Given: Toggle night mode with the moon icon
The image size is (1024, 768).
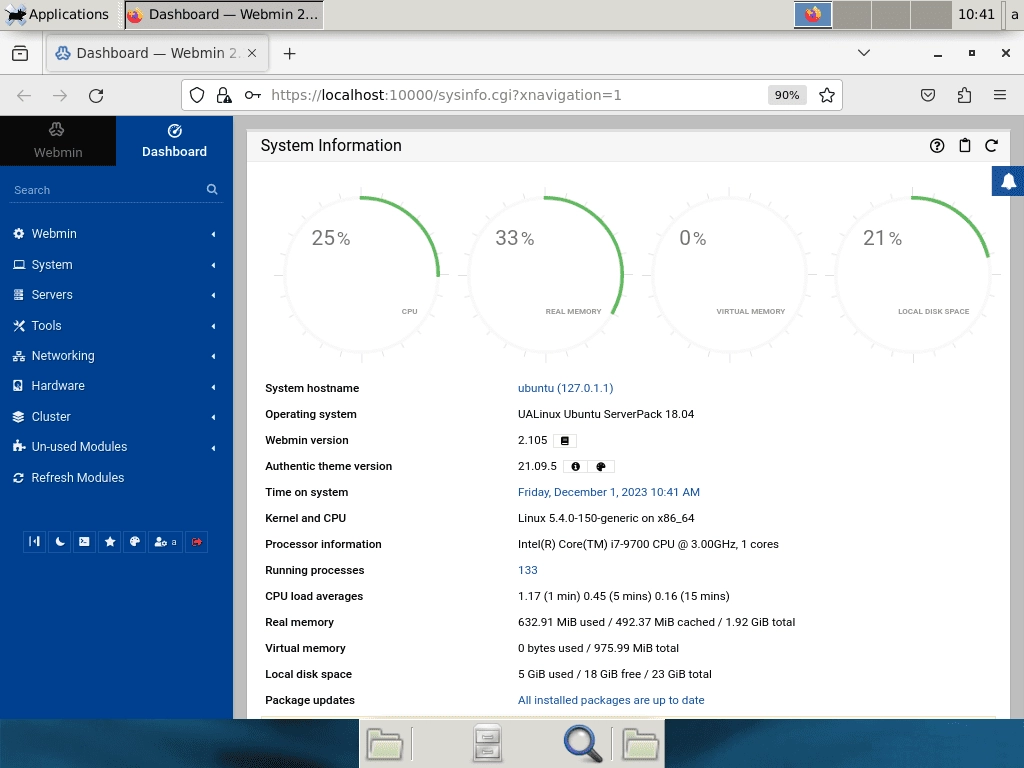Looking at the screenshot, I should (x=60, y=541).
